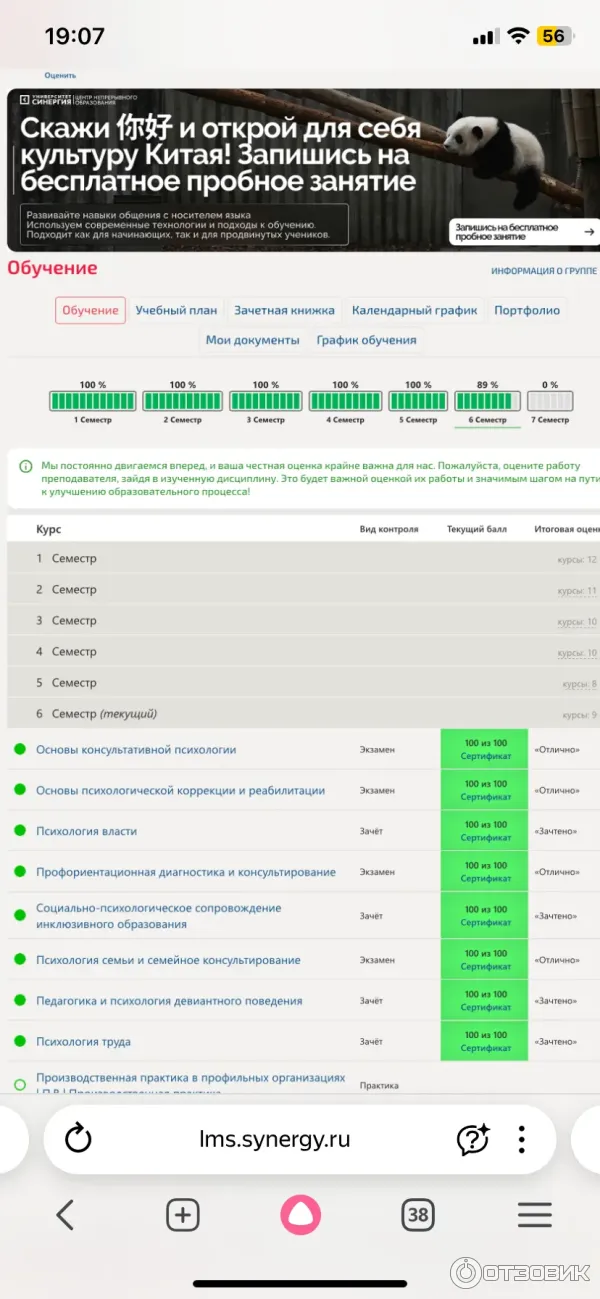Open the Основы консультативной психологии course
The height and width of the screenshot is (1299, 600).
coord(136,749)
